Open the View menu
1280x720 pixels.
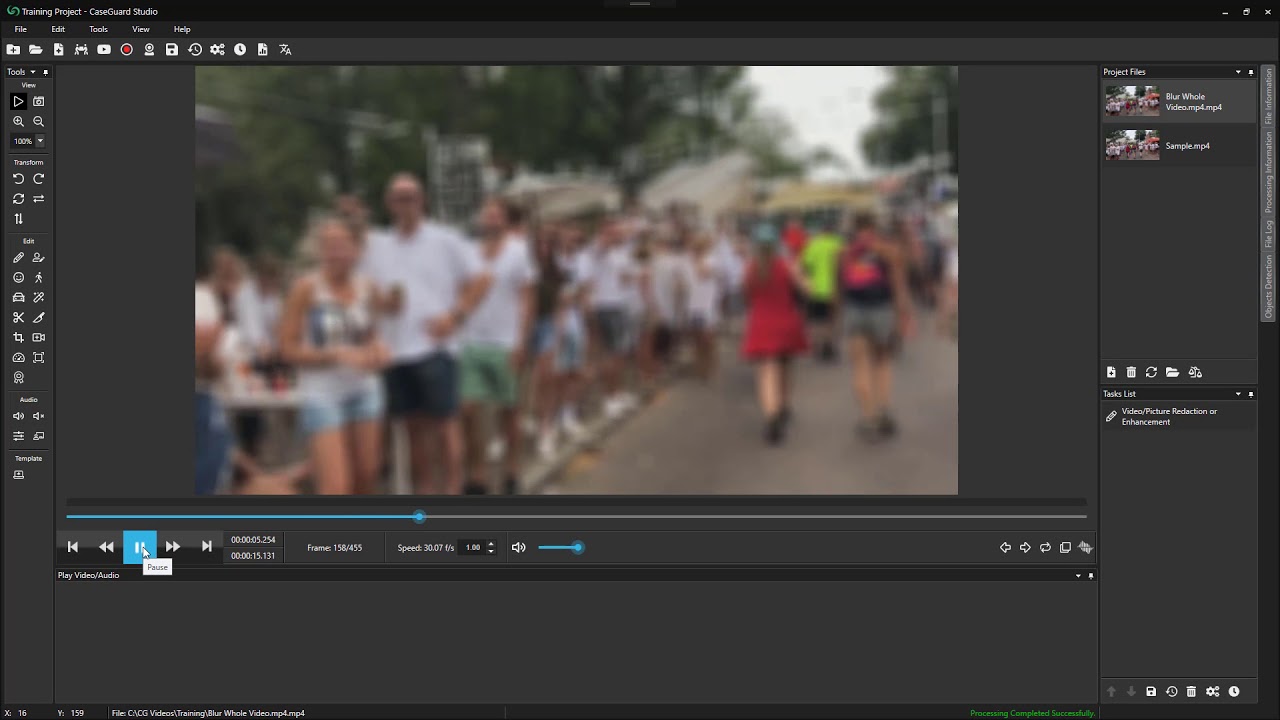point(141,29)
